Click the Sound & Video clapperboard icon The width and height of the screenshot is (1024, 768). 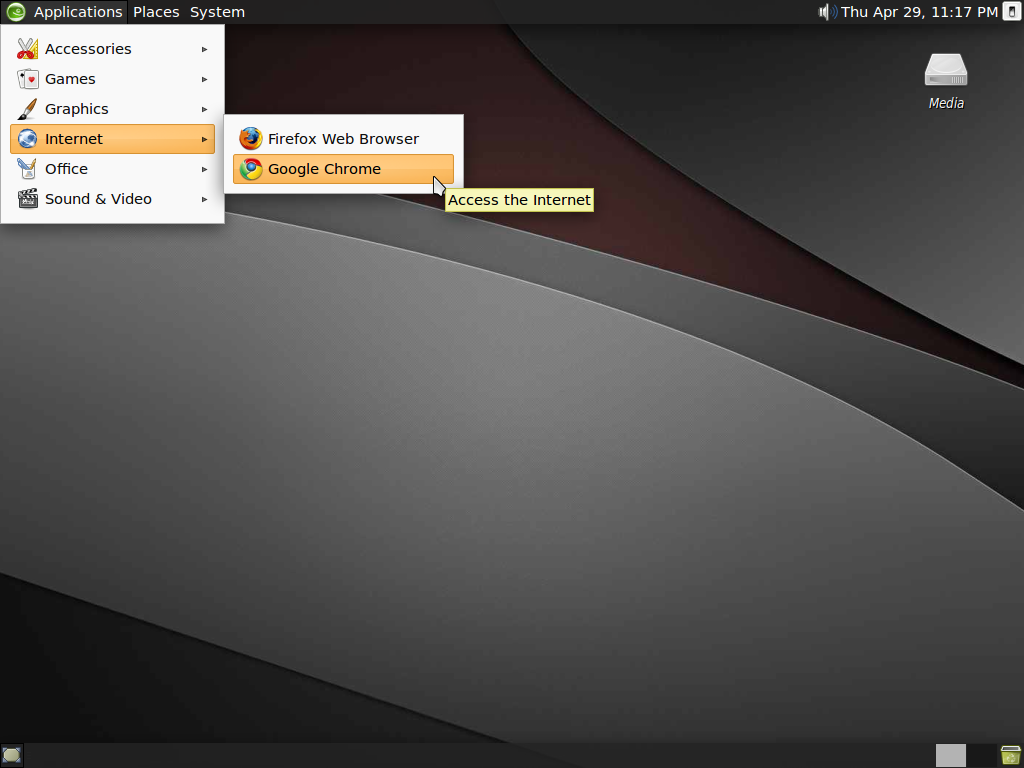click(27, 199)
